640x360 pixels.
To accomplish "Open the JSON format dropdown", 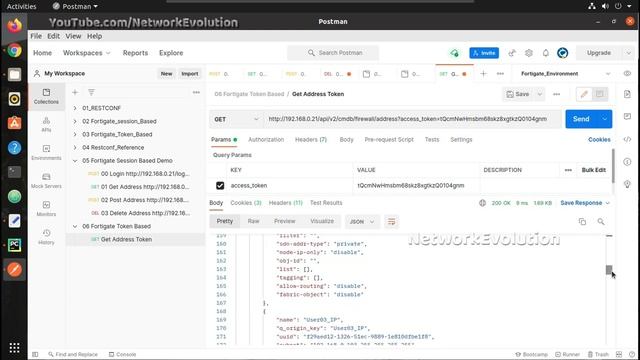I will pyautogui.click(x=362, y=222).
